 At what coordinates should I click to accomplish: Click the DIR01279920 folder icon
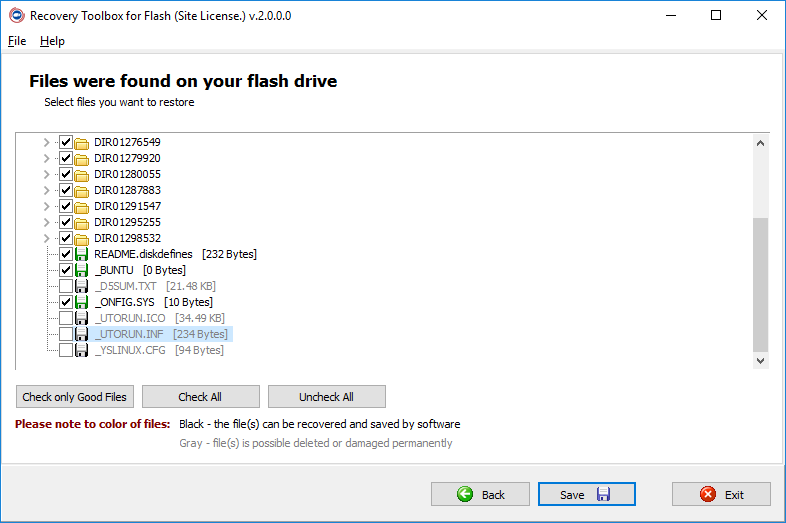coord(82,159)
